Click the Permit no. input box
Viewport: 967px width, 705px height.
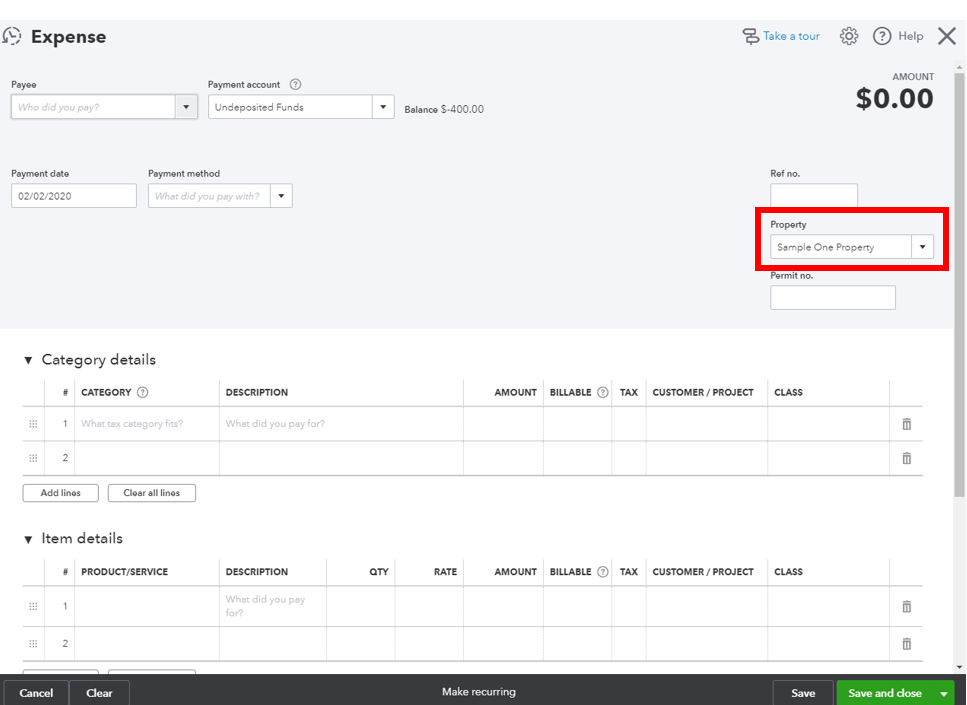point(833,297)
